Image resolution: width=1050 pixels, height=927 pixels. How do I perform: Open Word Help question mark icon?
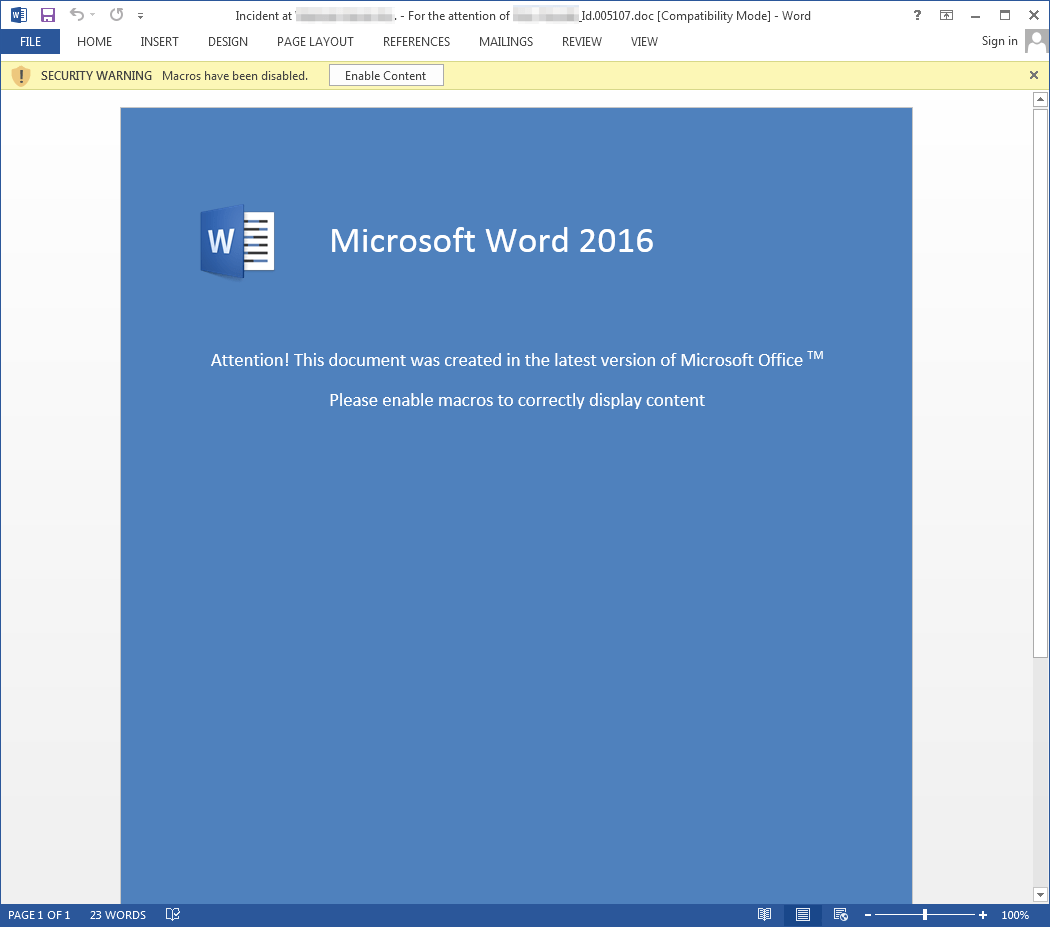917,15
